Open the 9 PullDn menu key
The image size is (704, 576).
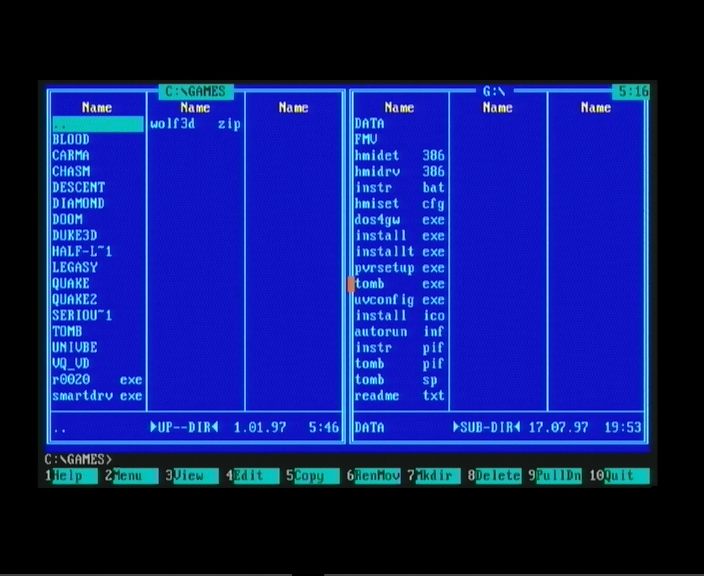click(x=555, y=476)
